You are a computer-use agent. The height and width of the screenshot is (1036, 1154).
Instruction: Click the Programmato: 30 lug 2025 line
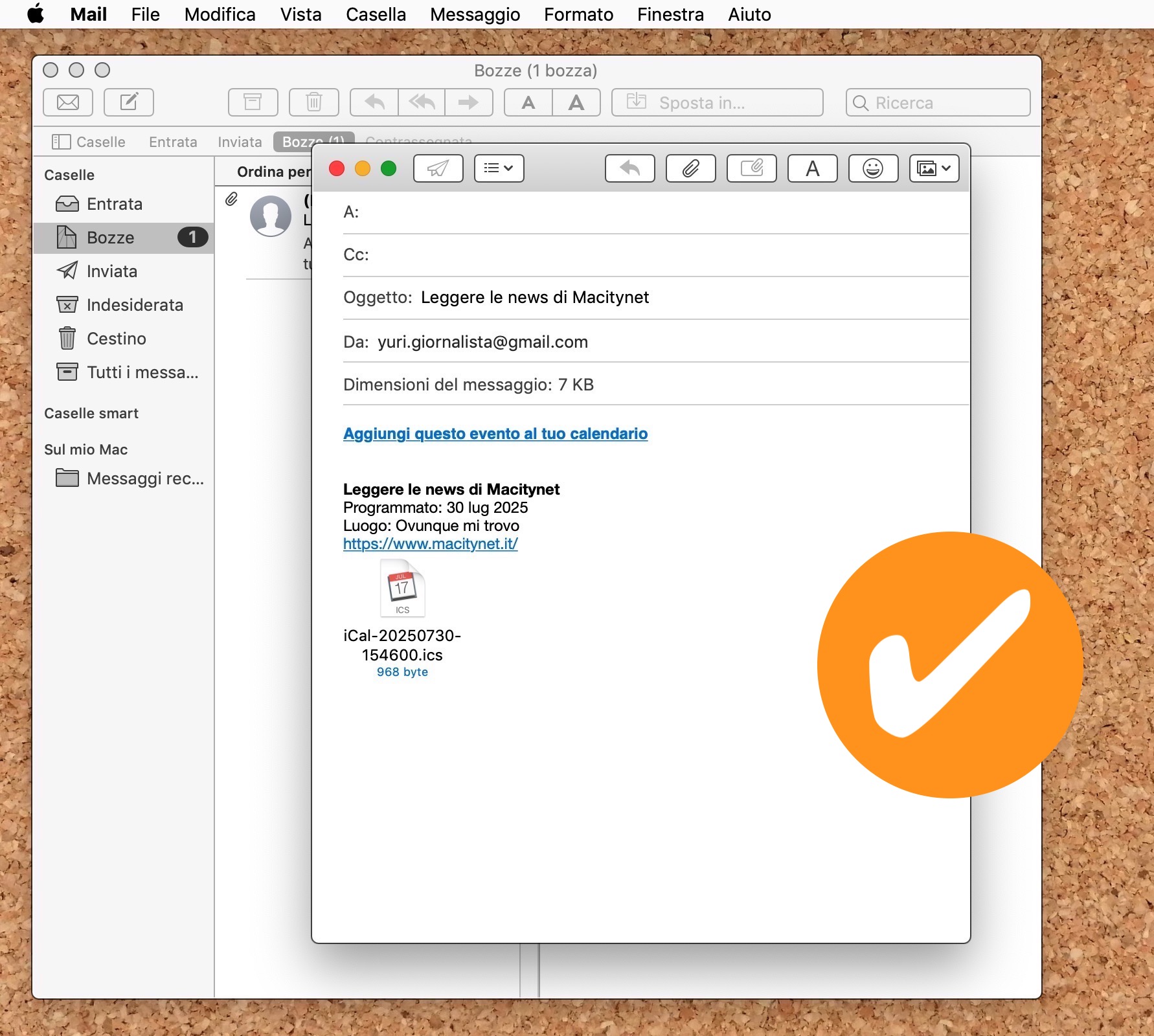(x=435, y=508)
